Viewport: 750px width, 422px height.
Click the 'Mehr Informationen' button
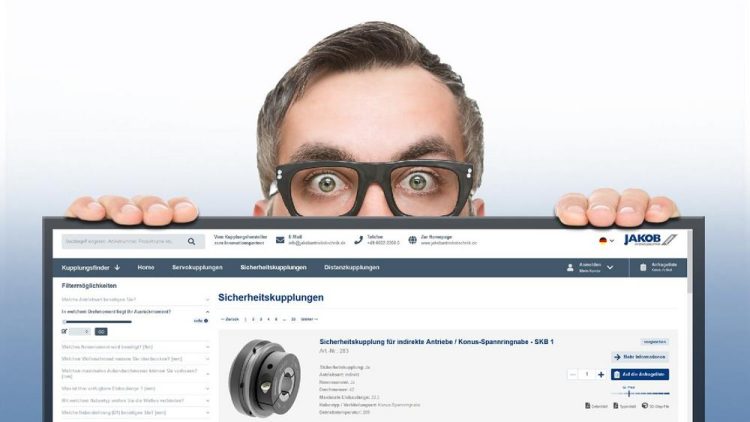pos(640,356)
